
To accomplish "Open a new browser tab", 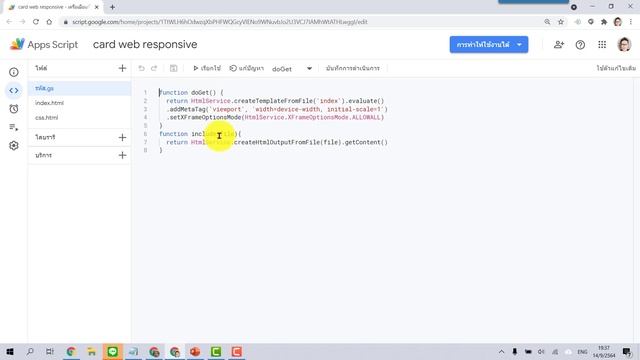I will [112, 7].
